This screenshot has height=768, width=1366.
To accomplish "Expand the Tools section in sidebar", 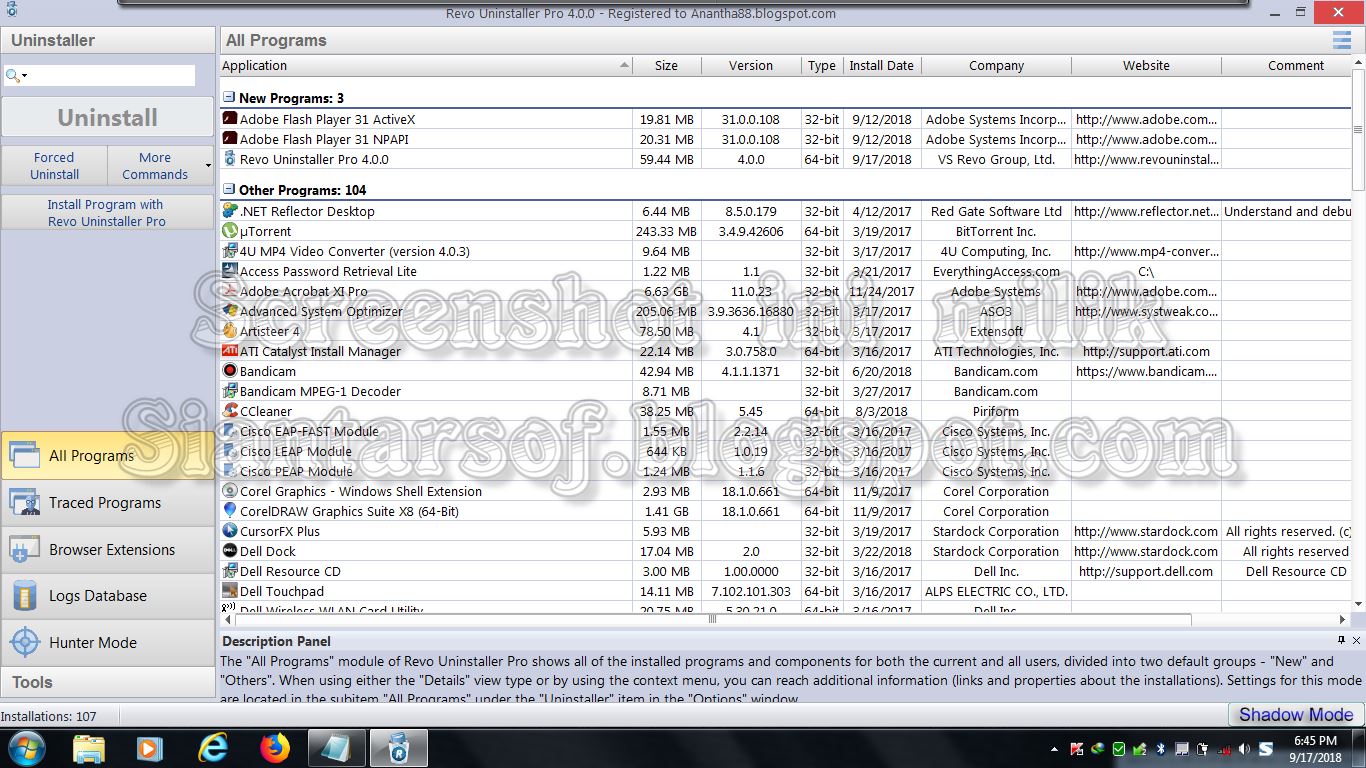I will 108,682.
